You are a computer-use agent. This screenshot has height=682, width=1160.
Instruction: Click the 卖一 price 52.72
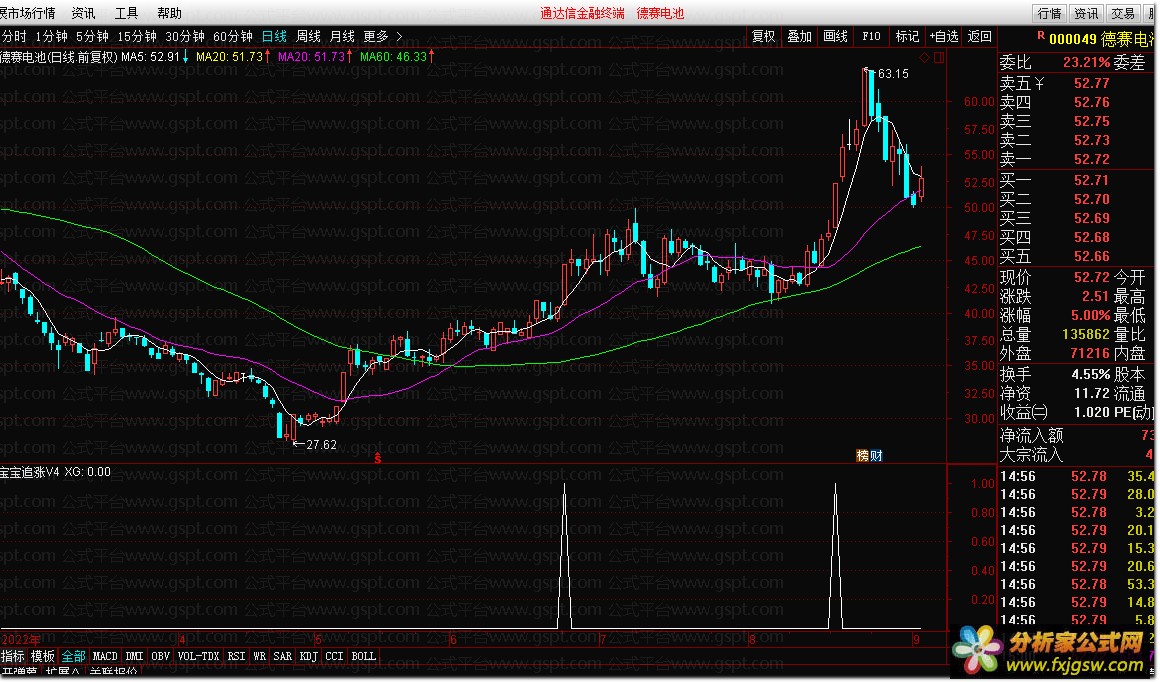1092,160
